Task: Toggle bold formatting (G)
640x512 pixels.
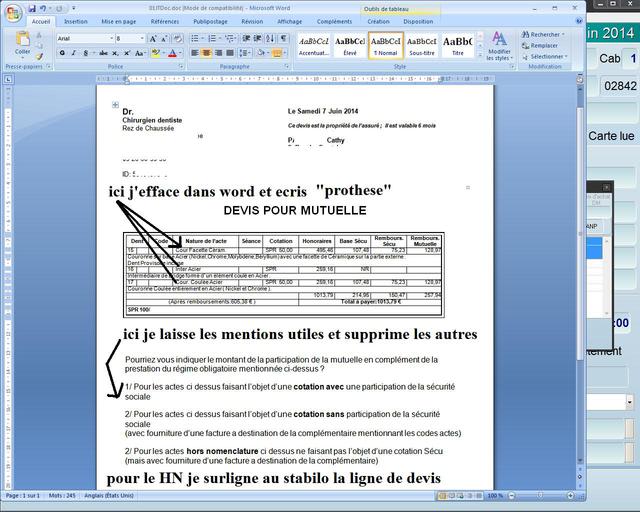Action: pos(62,53)
